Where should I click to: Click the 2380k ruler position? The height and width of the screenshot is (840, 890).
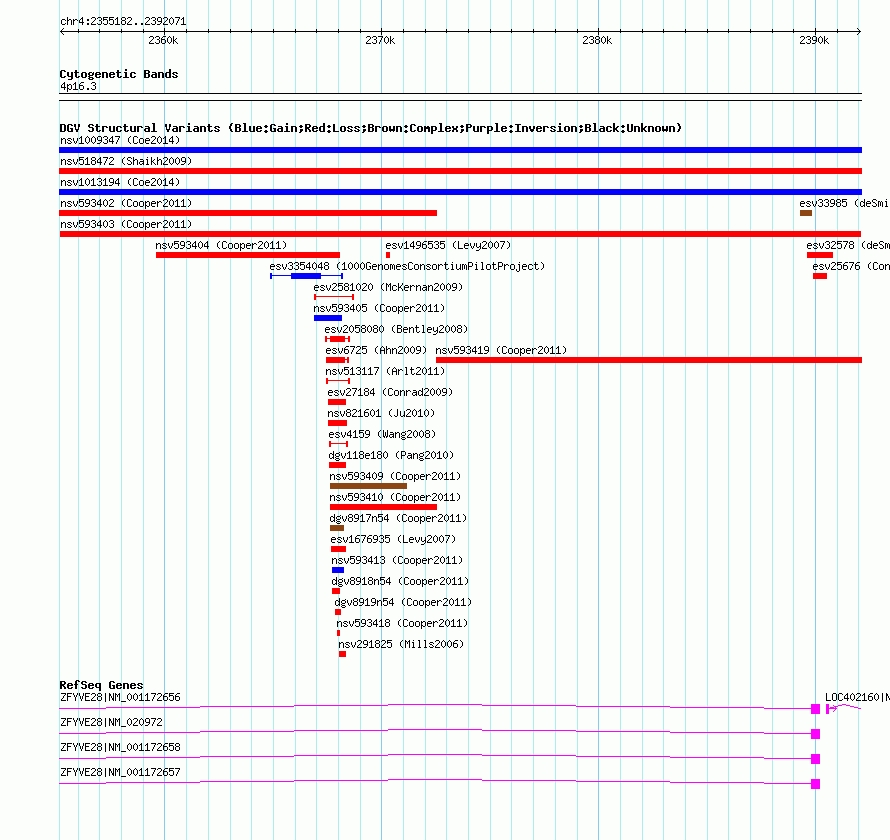pyautogui.click(x=597, y=40)
